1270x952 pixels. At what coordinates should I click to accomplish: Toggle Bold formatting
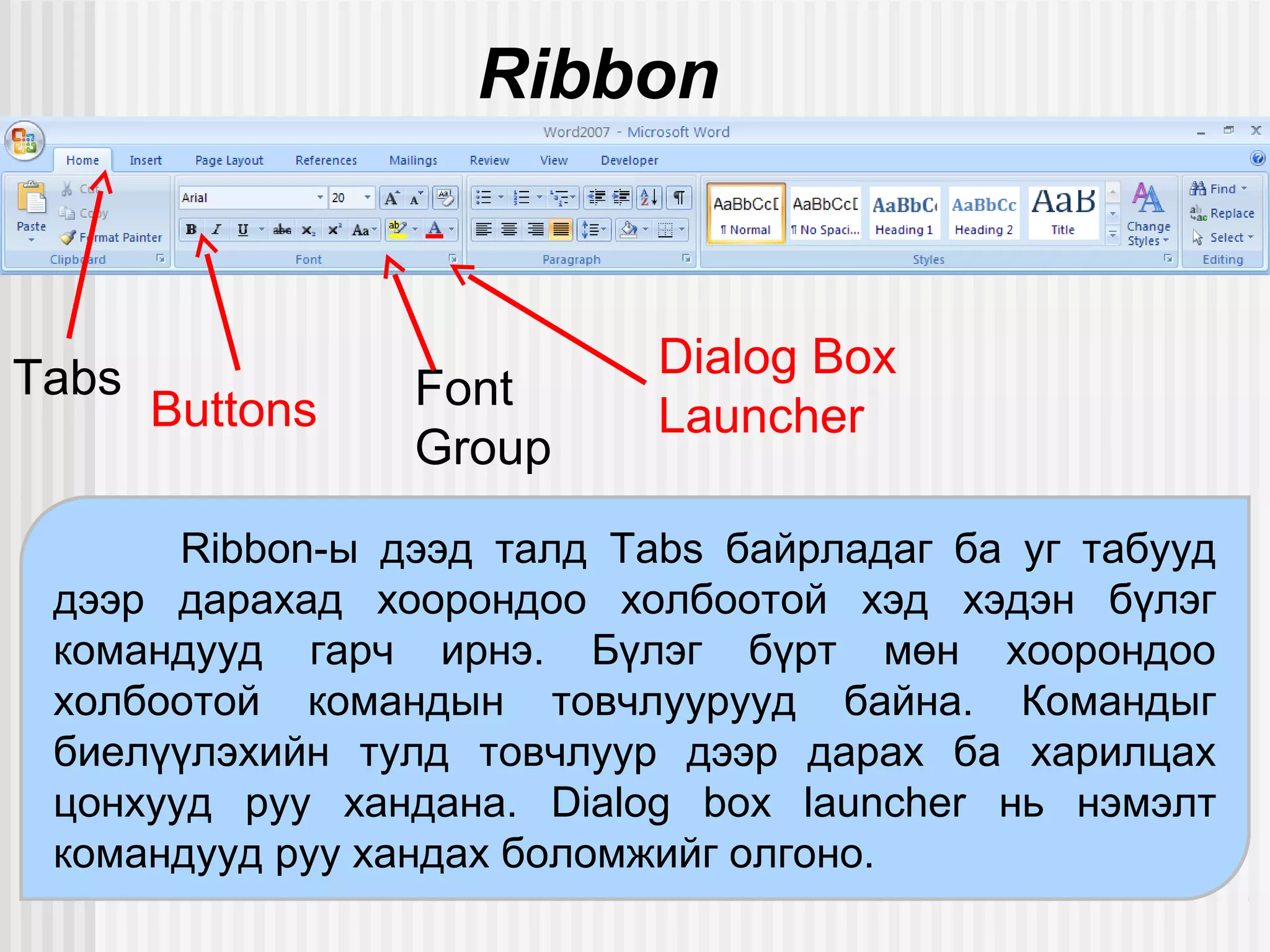tap(191, 230)
